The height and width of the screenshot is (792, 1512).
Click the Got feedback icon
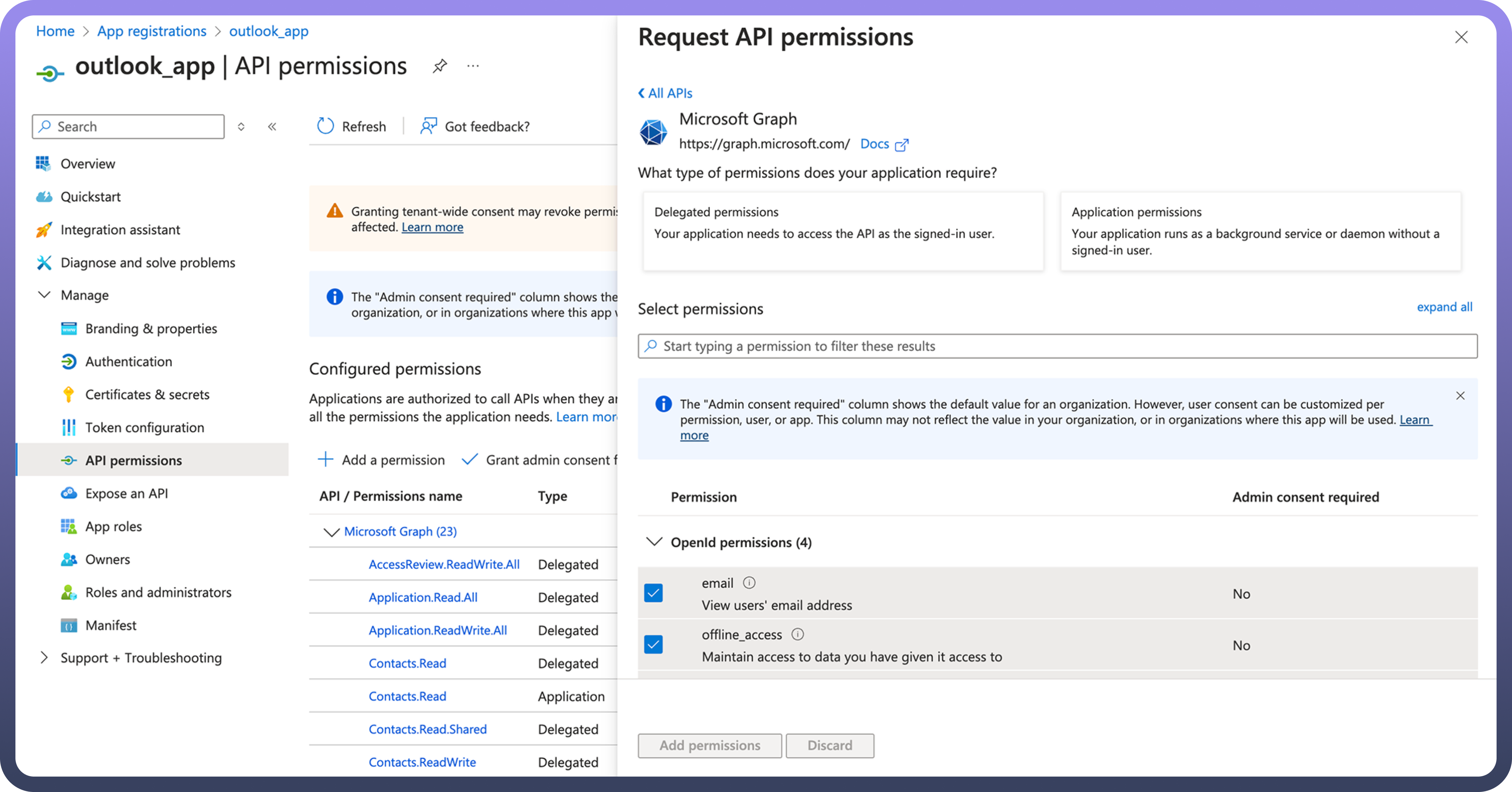pyautogui.click(x=429, y=126)
